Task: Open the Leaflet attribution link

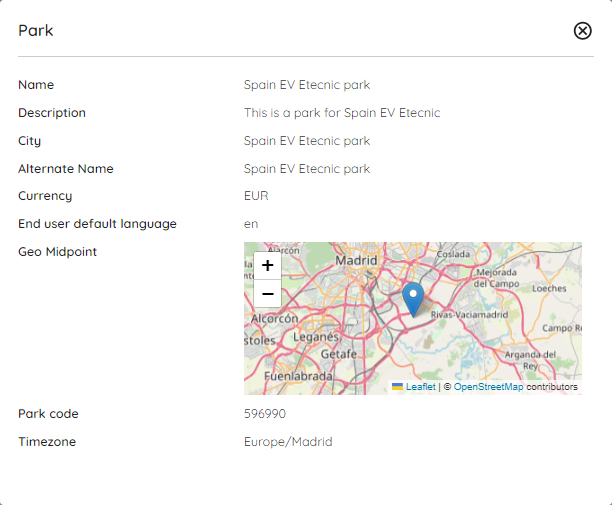Action: (420, 387)
